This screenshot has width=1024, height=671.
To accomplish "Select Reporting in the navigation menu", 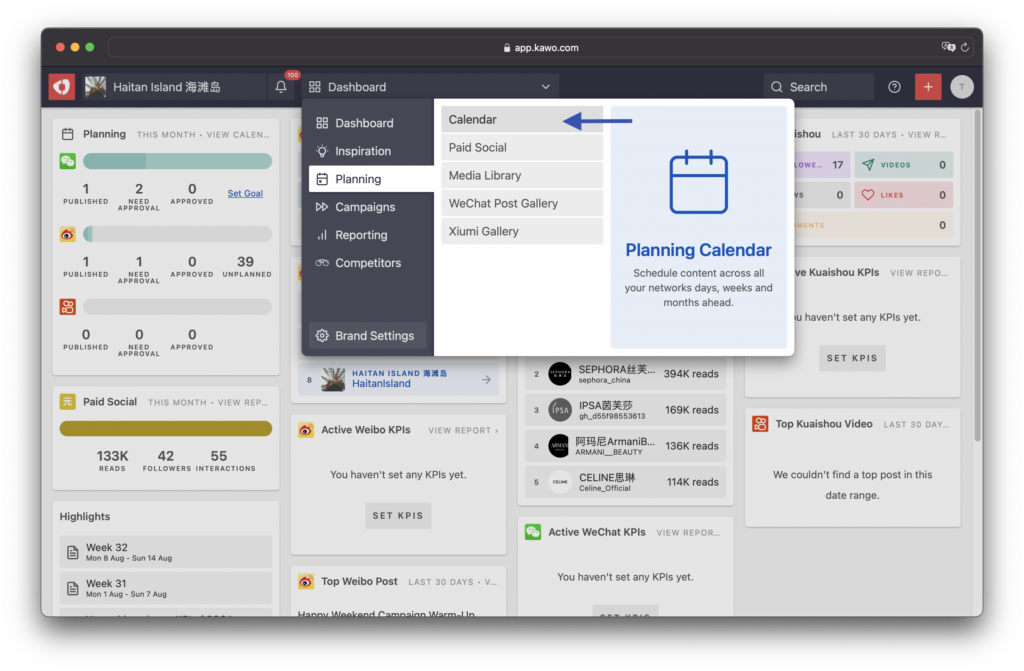I will coord(368,235).
